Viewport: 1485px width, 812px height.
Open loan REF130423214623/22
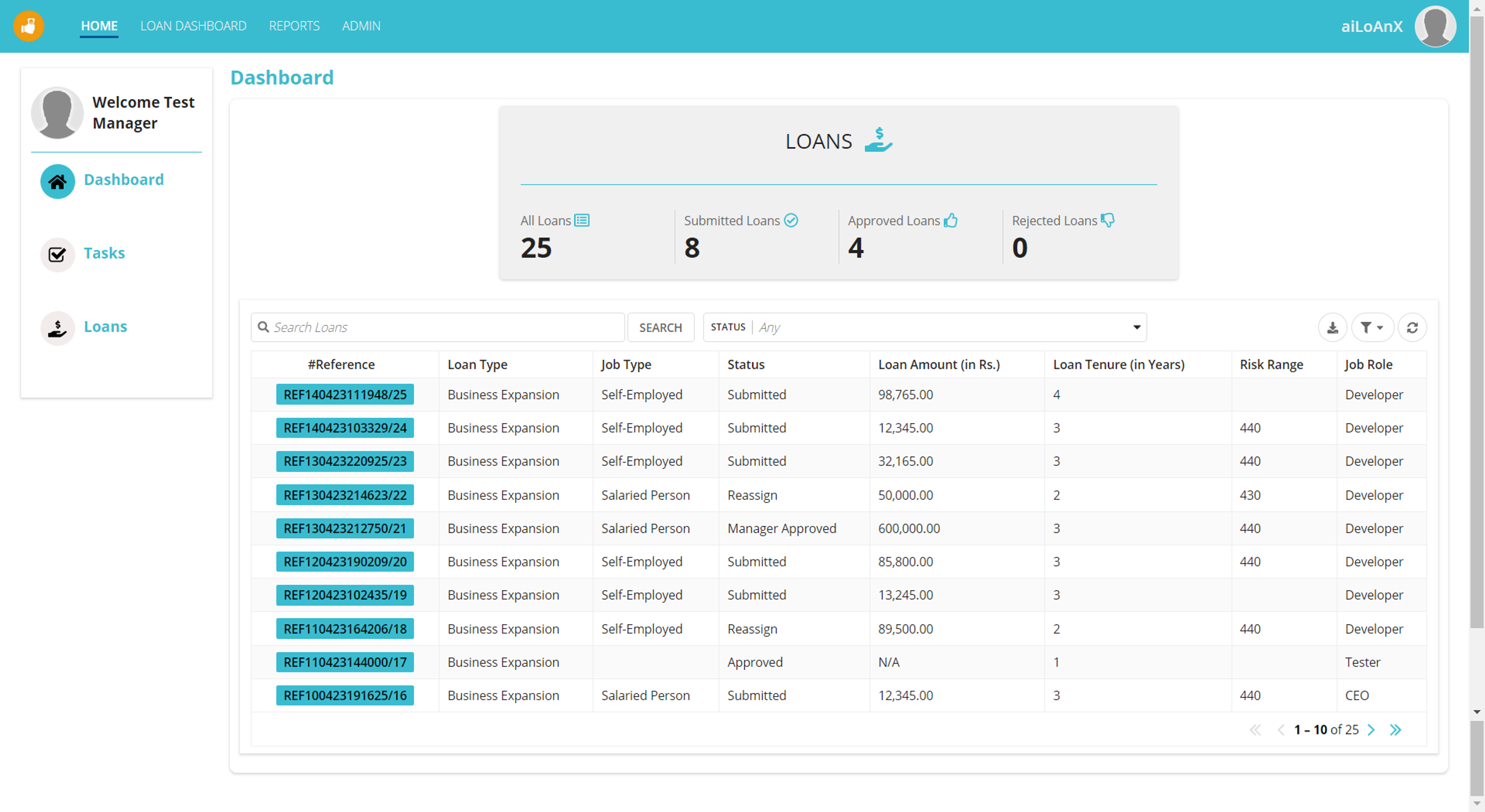(345, 495)
